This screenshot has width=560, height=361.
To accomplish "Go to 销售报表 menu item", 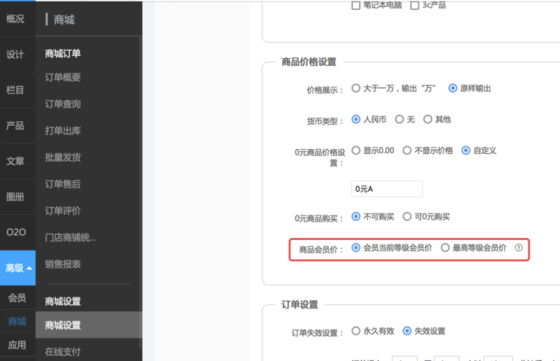I will pyautogui.click(x=63, y=264).
